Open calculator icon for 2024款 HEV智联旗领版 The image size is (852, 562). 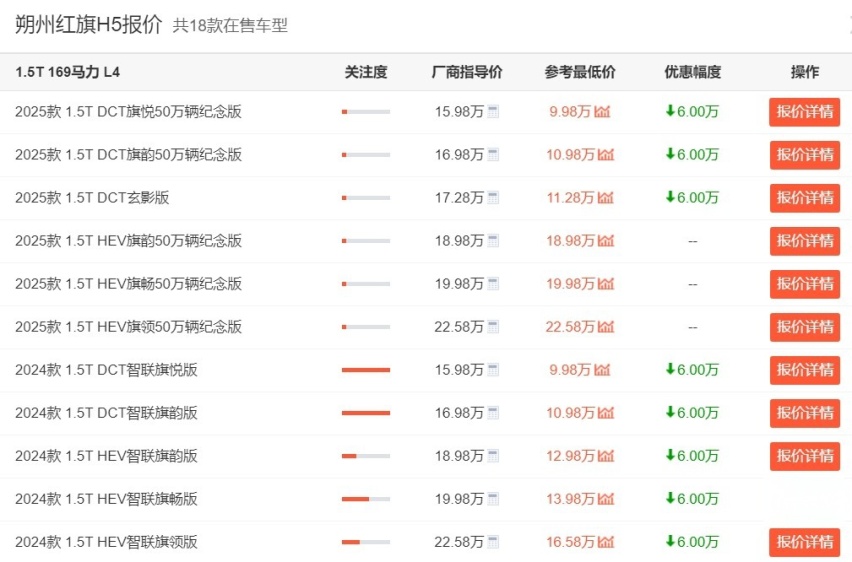click(493, 542)
